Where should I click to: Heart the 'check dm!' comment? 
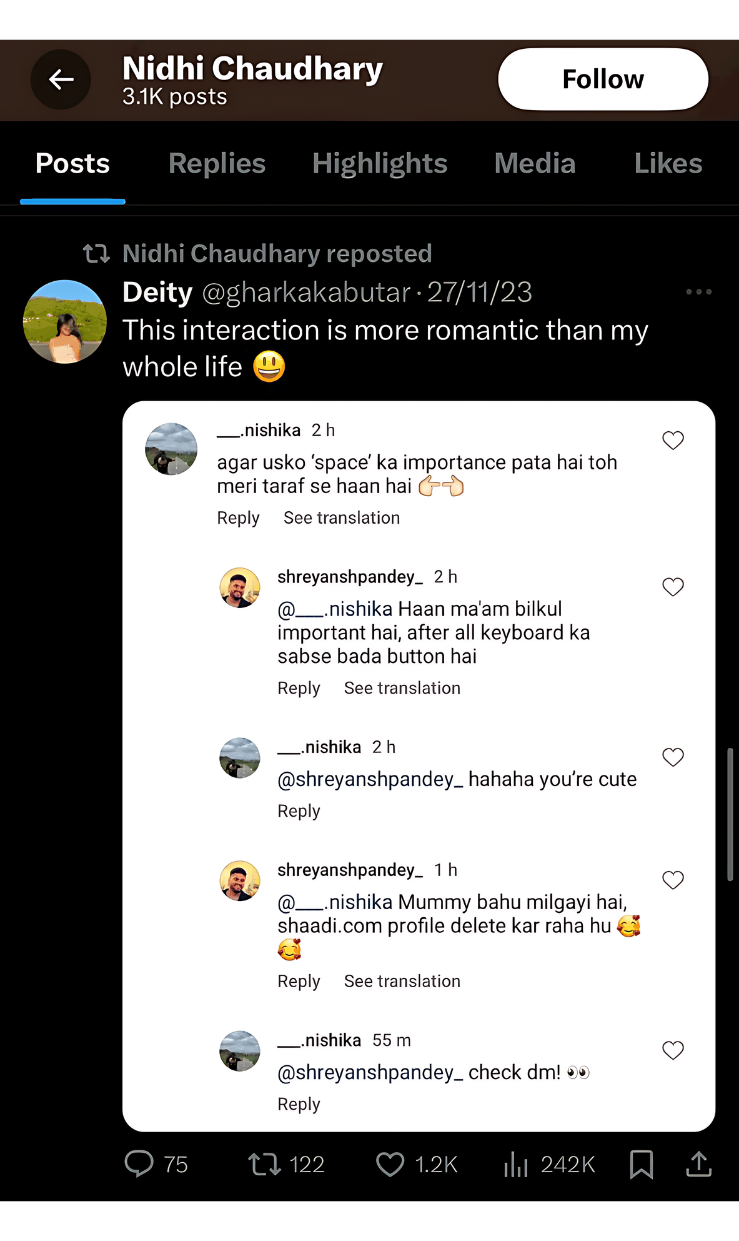coord(673,1050)
